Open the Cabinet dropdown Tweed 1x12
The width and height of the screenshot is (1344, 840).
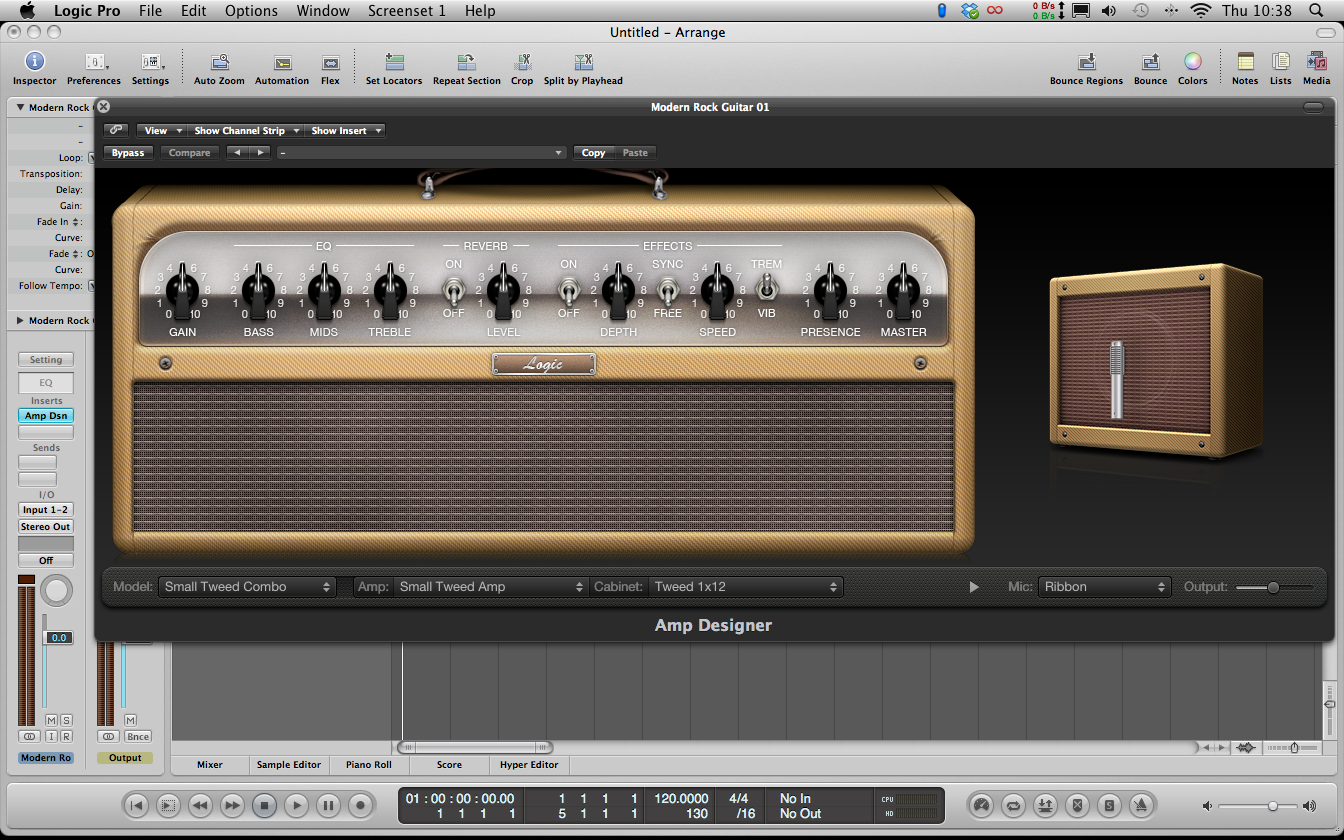745,587
